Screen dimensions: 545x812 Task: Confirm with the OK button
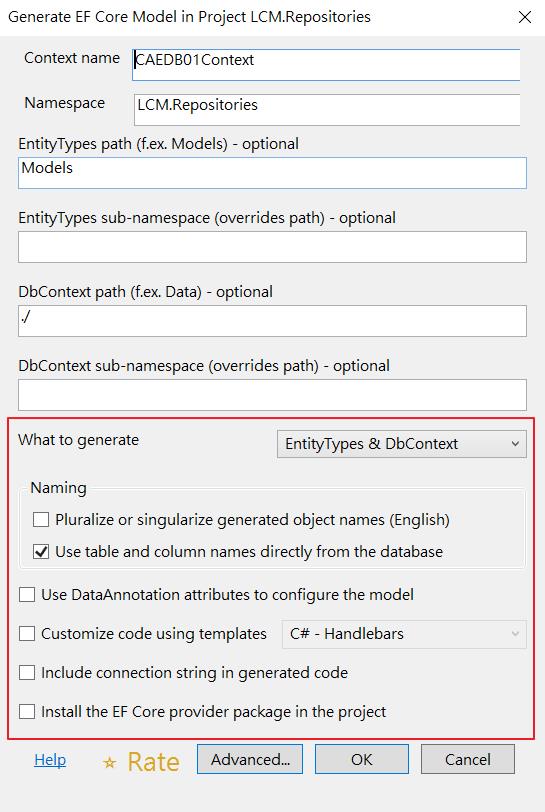pos(362,759)
